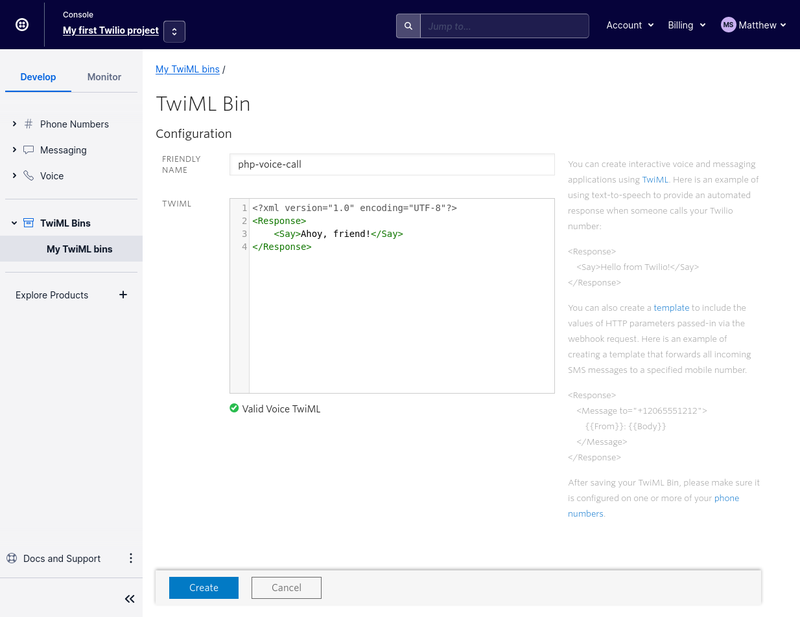The height and width of the screenshot is (617, 800).
Task: Collapse the sidebar with double-chevron icon
Action: 129,598
